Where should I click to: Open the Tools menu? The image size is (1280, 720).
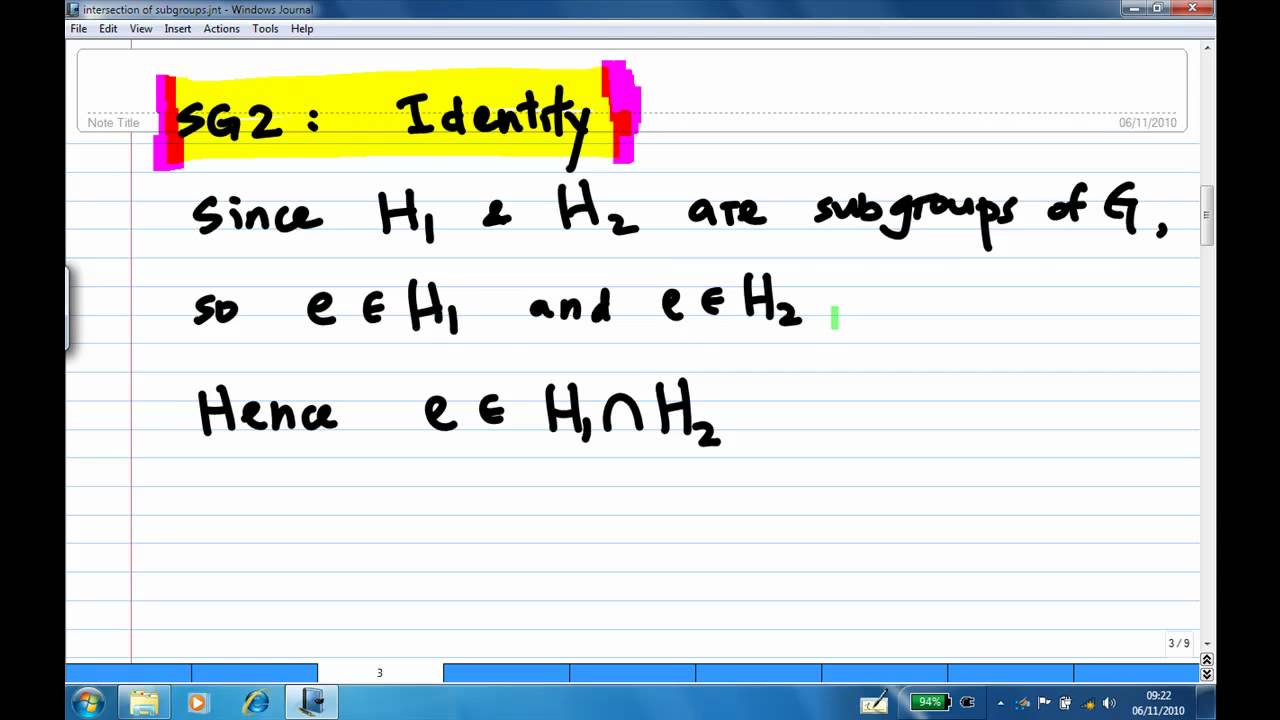coord(265,29)
